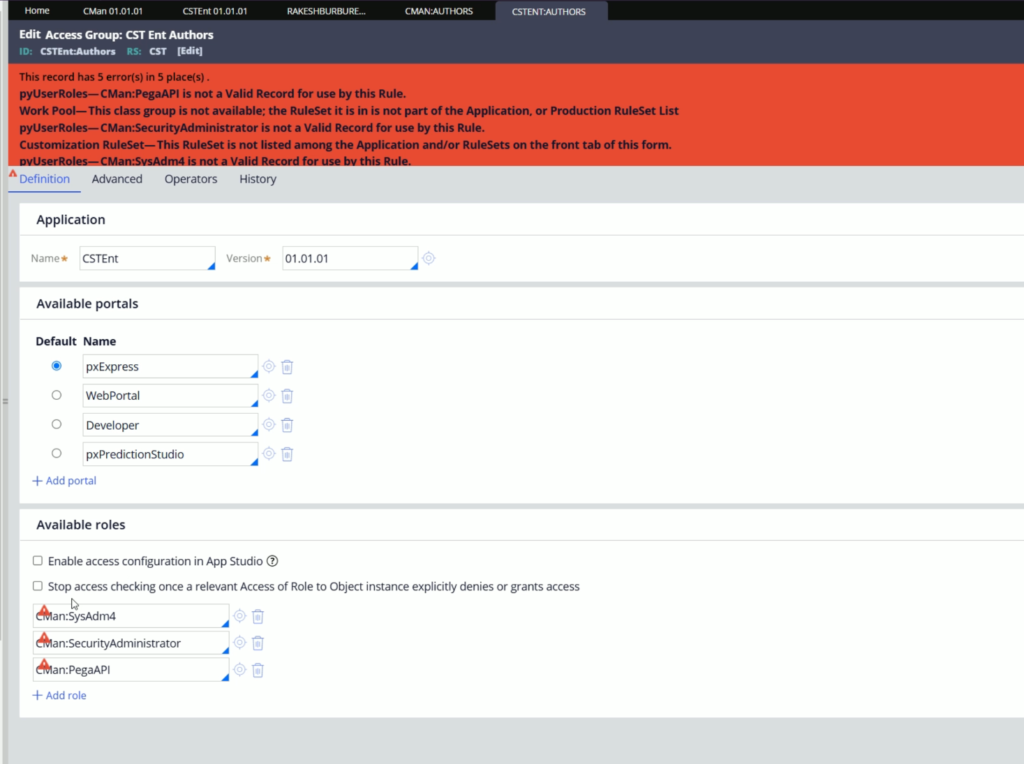
Task: Click the RS: CST ruleset text
Action: tap(147, 51)
